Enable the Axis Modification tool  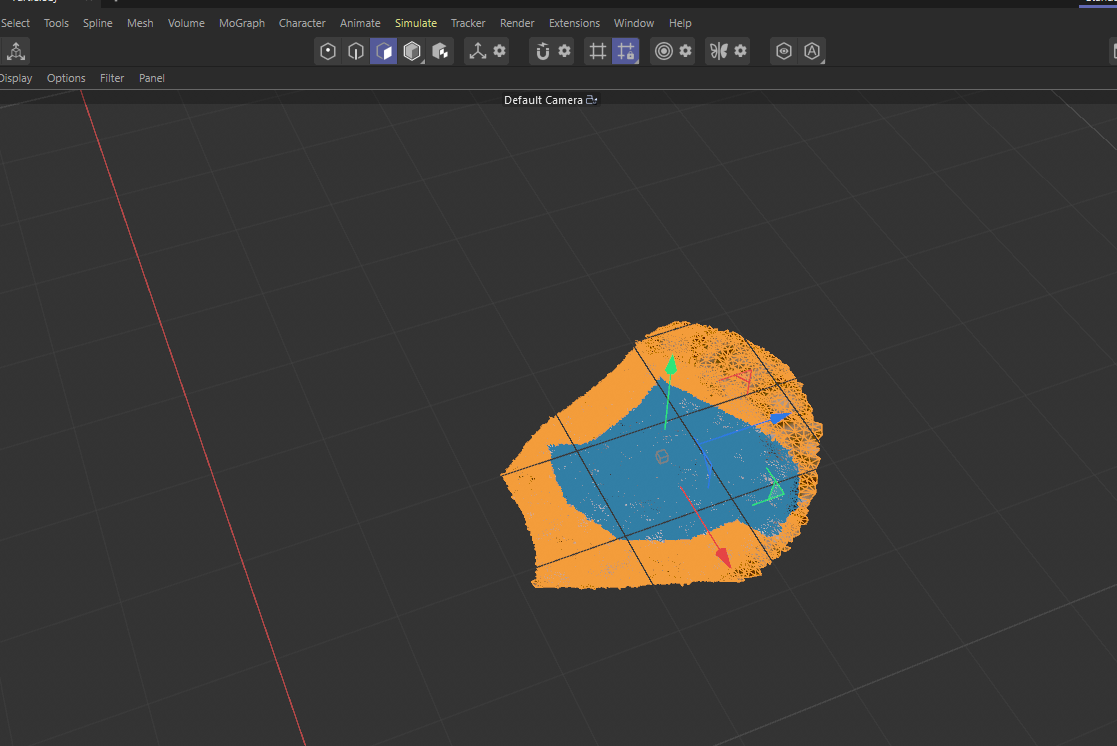pos(476,51)
